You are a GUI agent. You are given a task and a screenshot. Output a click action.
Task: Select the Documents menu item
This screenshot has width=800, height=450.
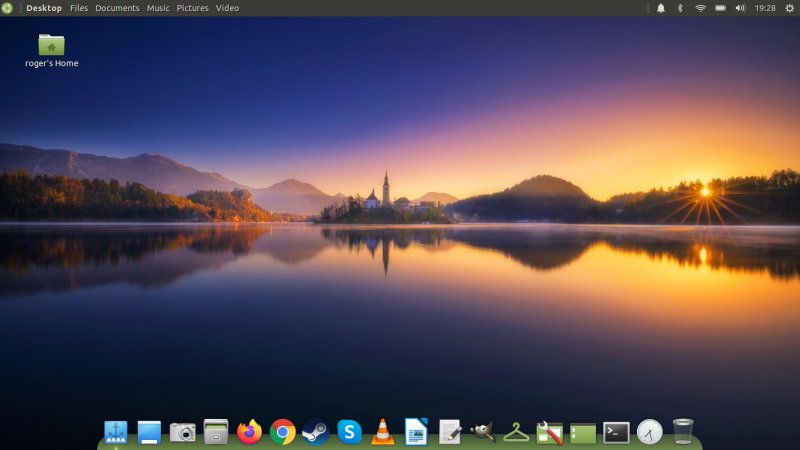117,8
